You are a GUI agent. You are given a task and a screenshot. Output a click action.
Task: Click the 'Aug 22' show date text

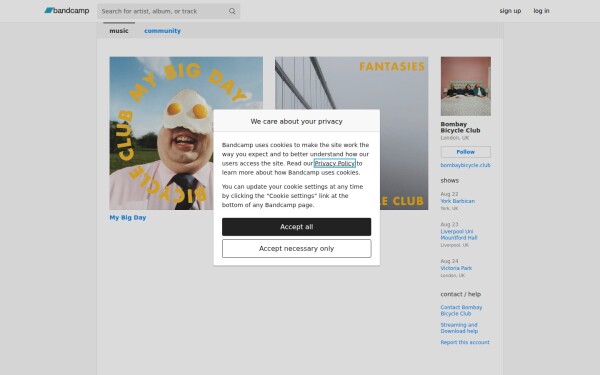click(x=449, y=194)
